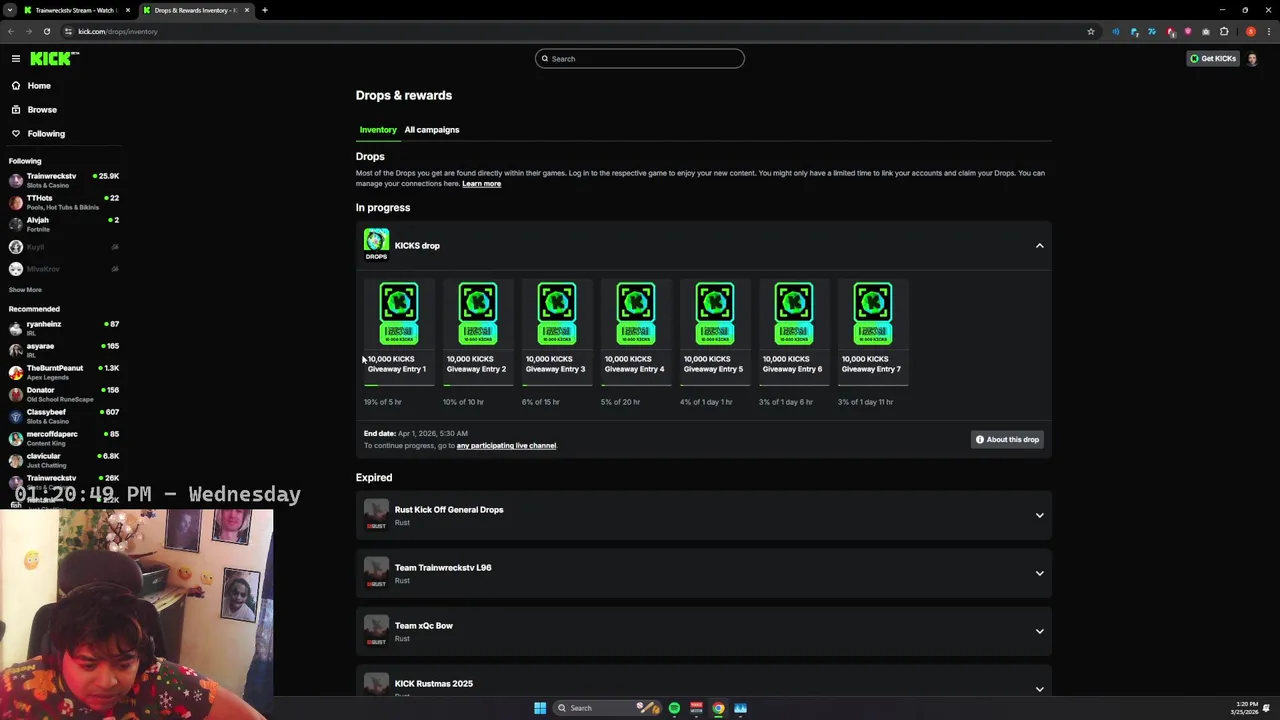Click '19% of 5 hr' progress text

[x=383, y=402]
